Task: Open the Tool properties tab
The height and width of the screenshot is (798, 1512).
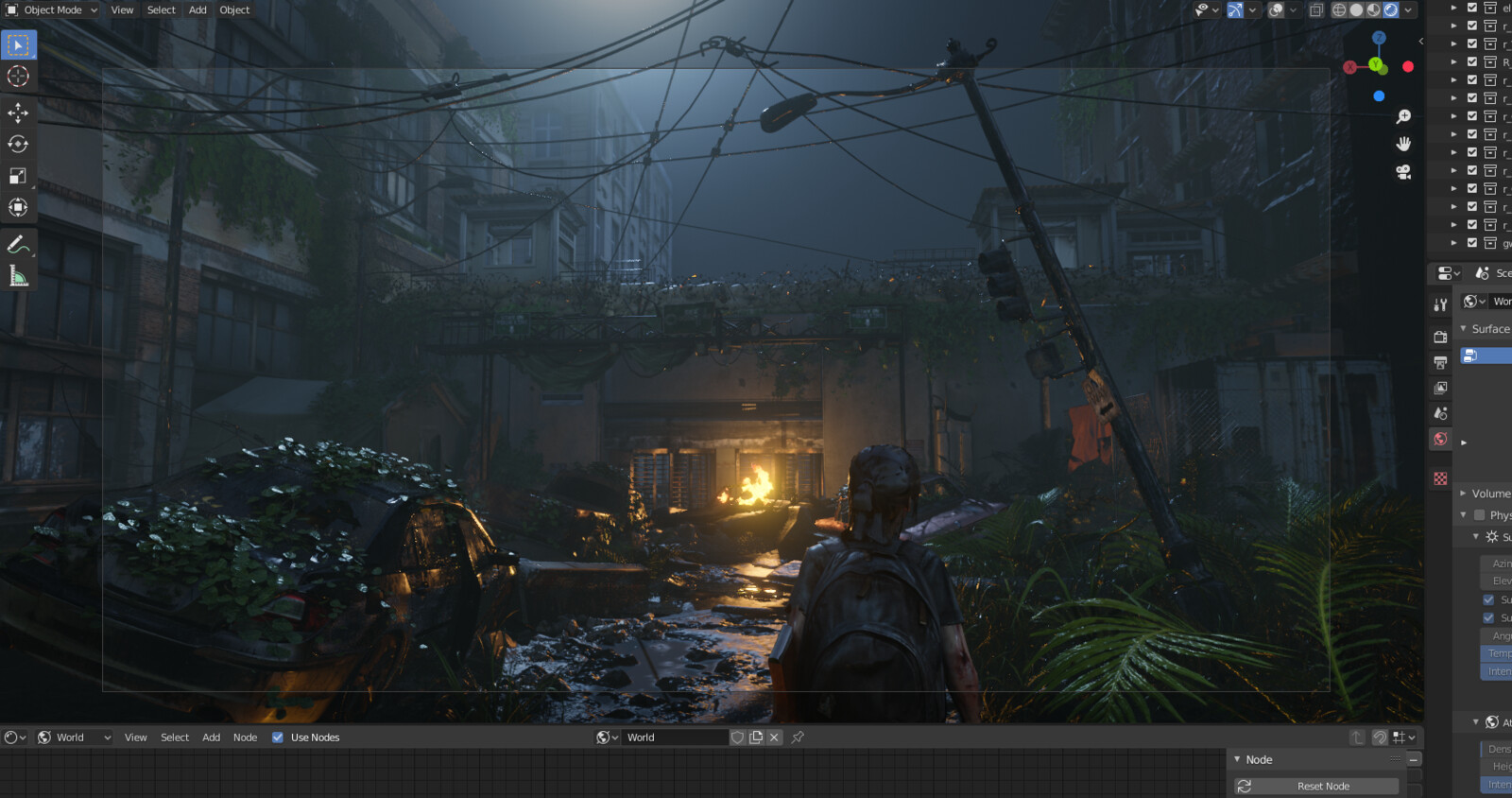Action: pyautogui.click(x=1440, y=304)
